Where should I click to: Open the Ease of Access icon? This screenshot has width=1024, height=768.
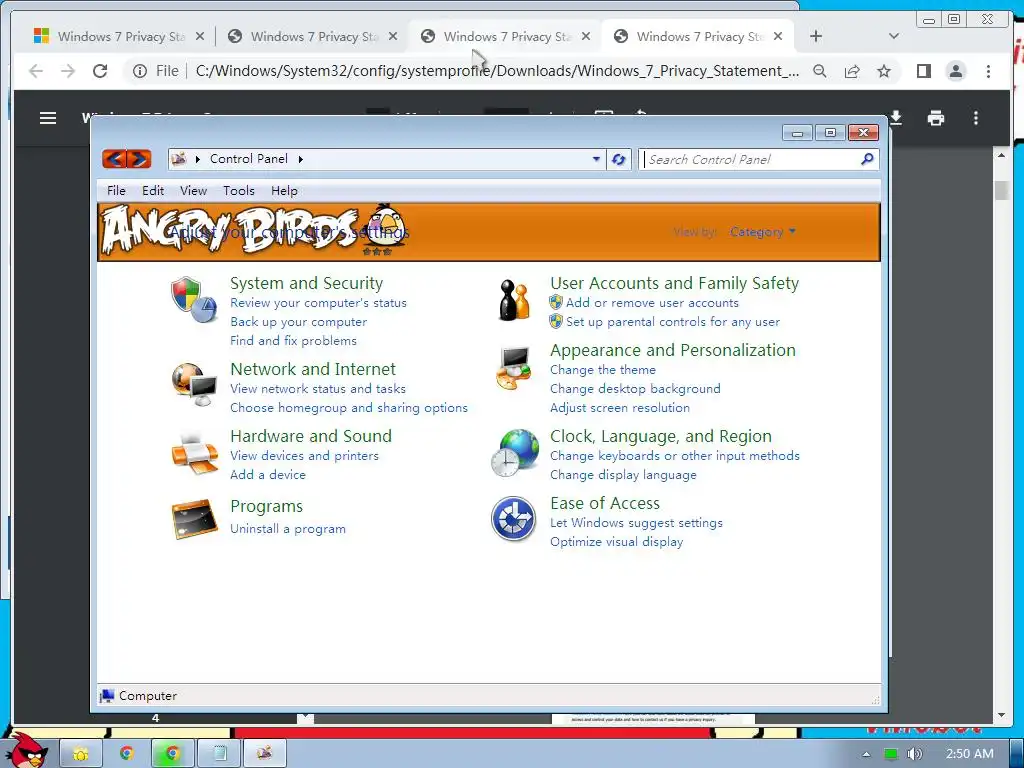(513, 519)
